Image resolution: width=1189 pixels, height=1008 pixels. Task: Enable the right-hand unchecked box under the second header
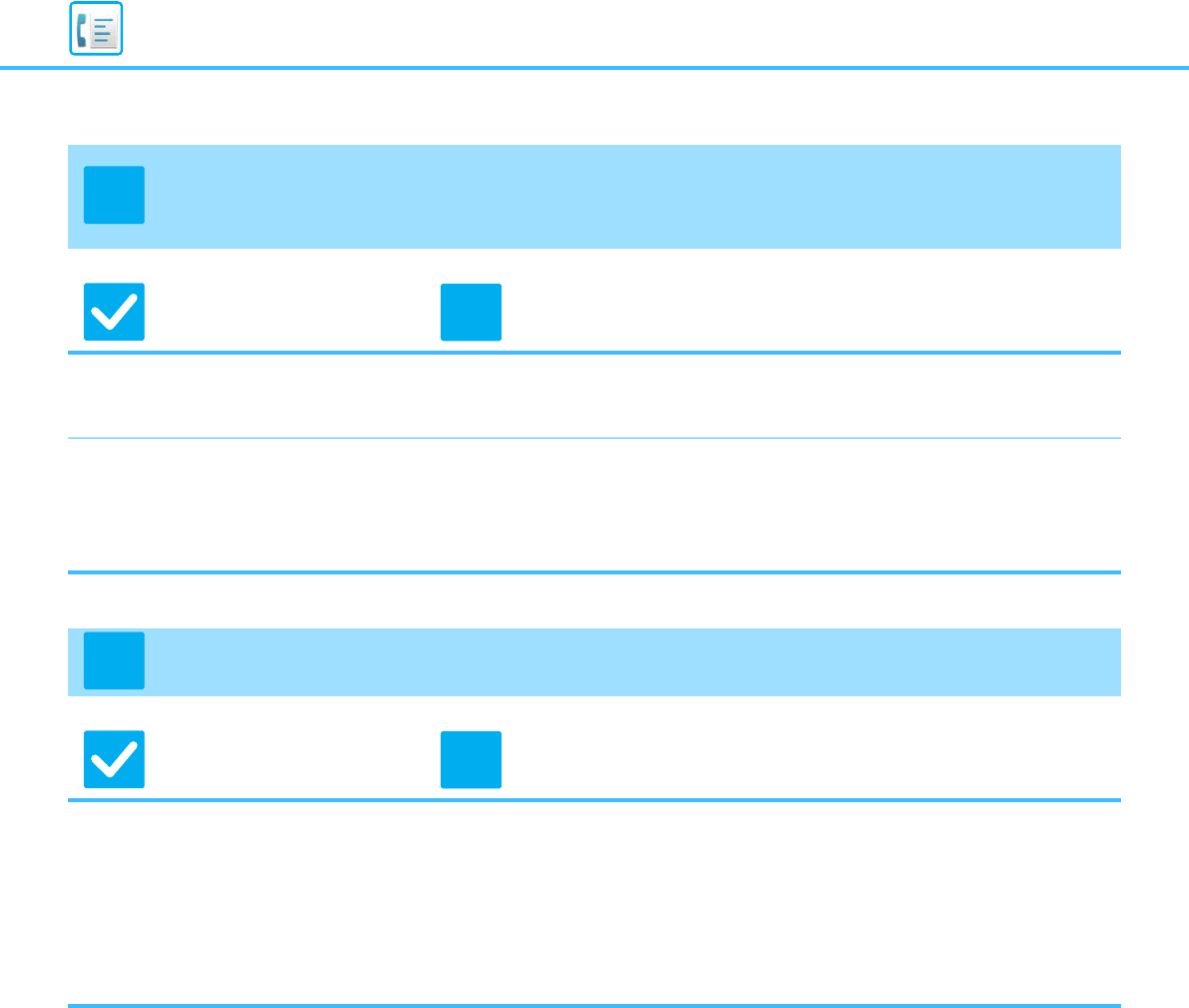[x=471, y=759]
